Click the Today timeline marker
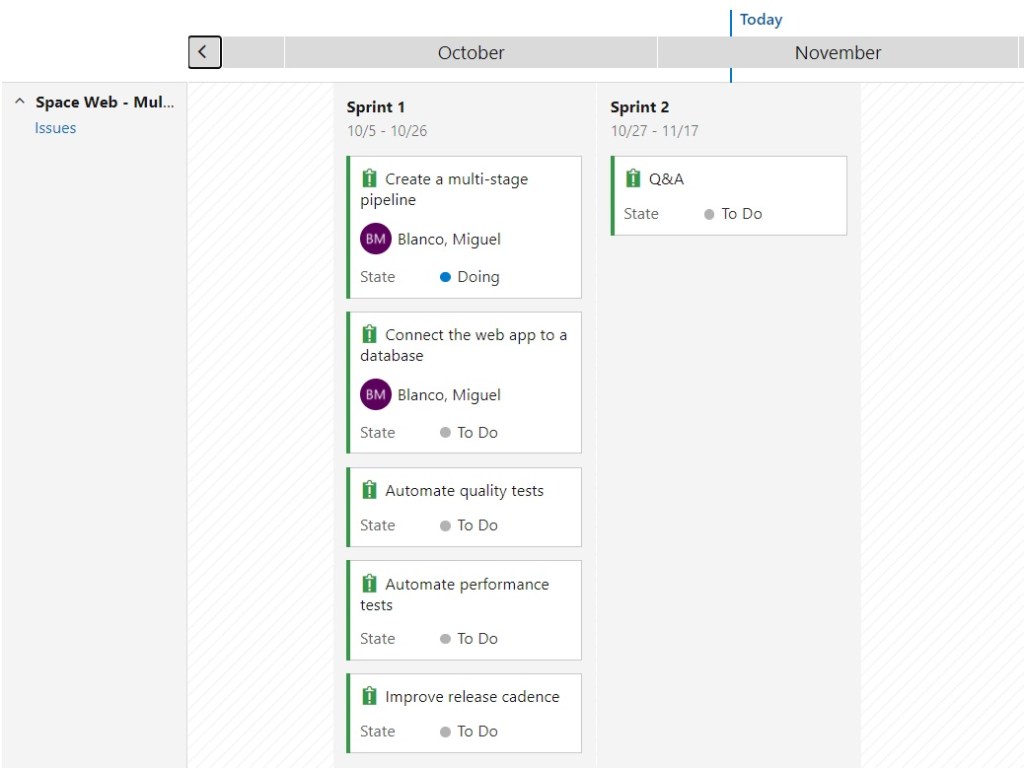1024x768 pixels. pyautogui.click(x=760, y=20)
